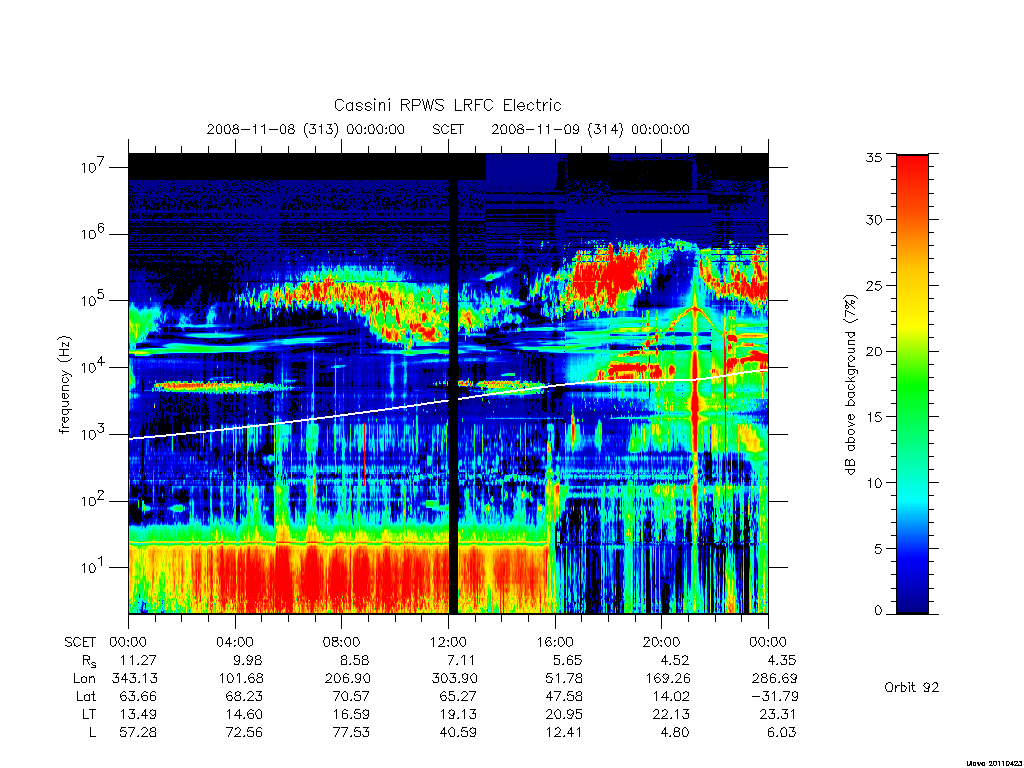Image resolution: width=1024 pixels, height=768 pixels.
Task: Click the local time value 16.59
Action: pyautogui.click(x=351, y=714)
